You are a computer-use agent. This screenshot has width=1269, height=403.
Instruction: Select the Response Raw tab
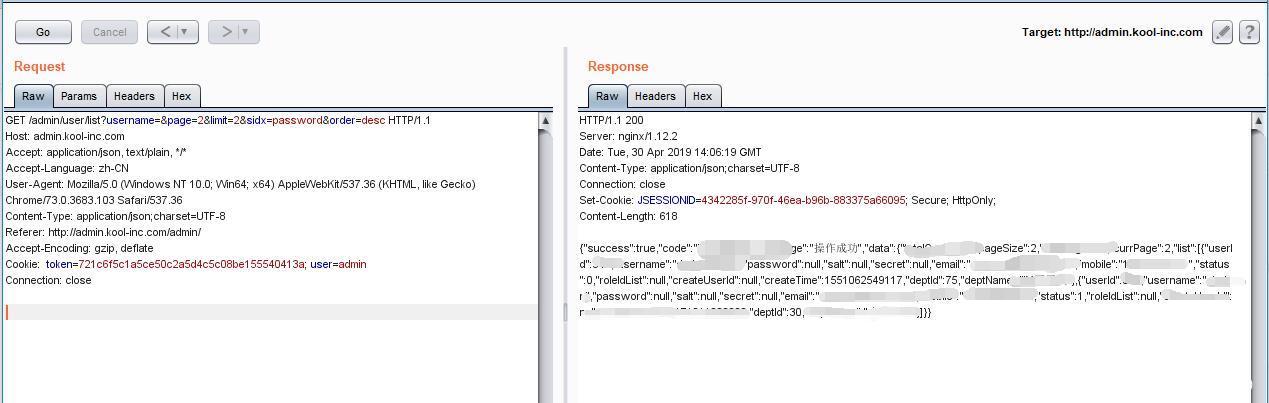[607, 96]
